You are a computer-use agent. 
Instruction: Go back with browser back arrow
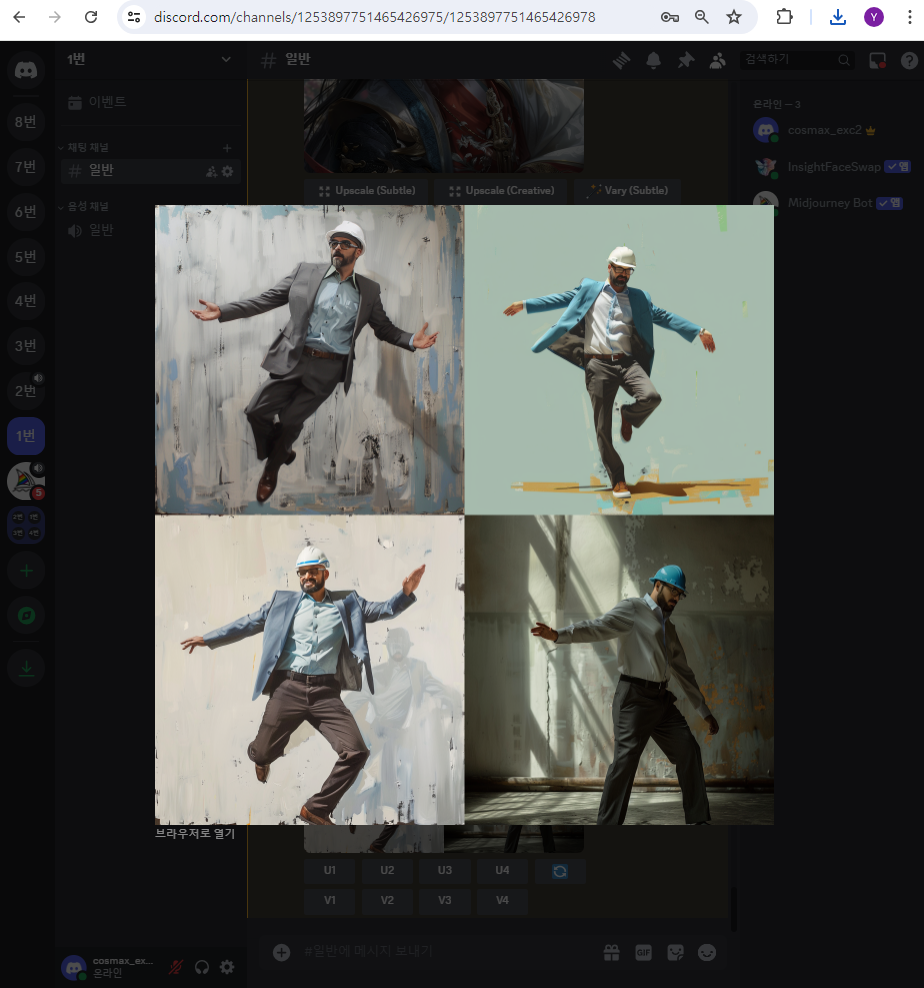coord(20,17)
